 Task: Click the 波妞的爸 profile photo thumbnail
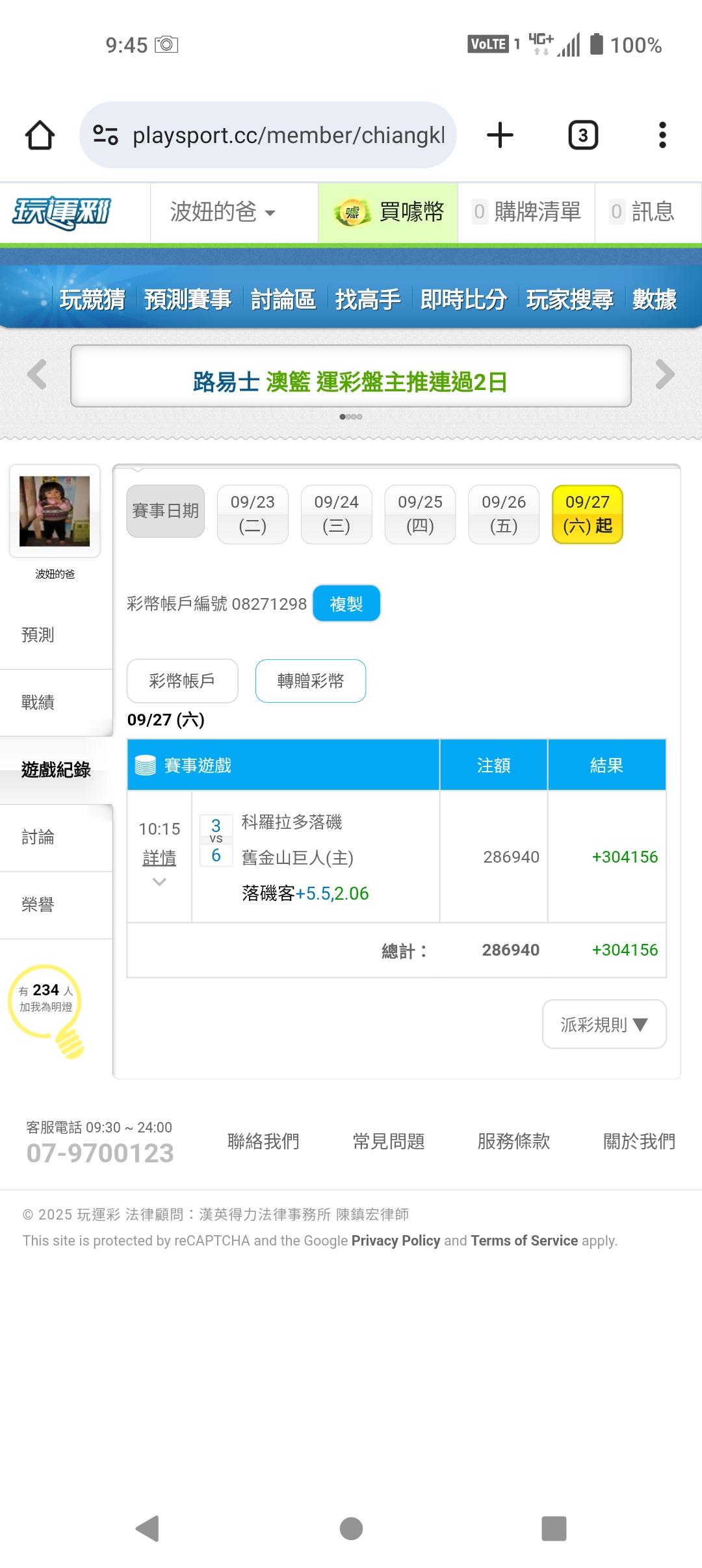click(x=55, y=511)
